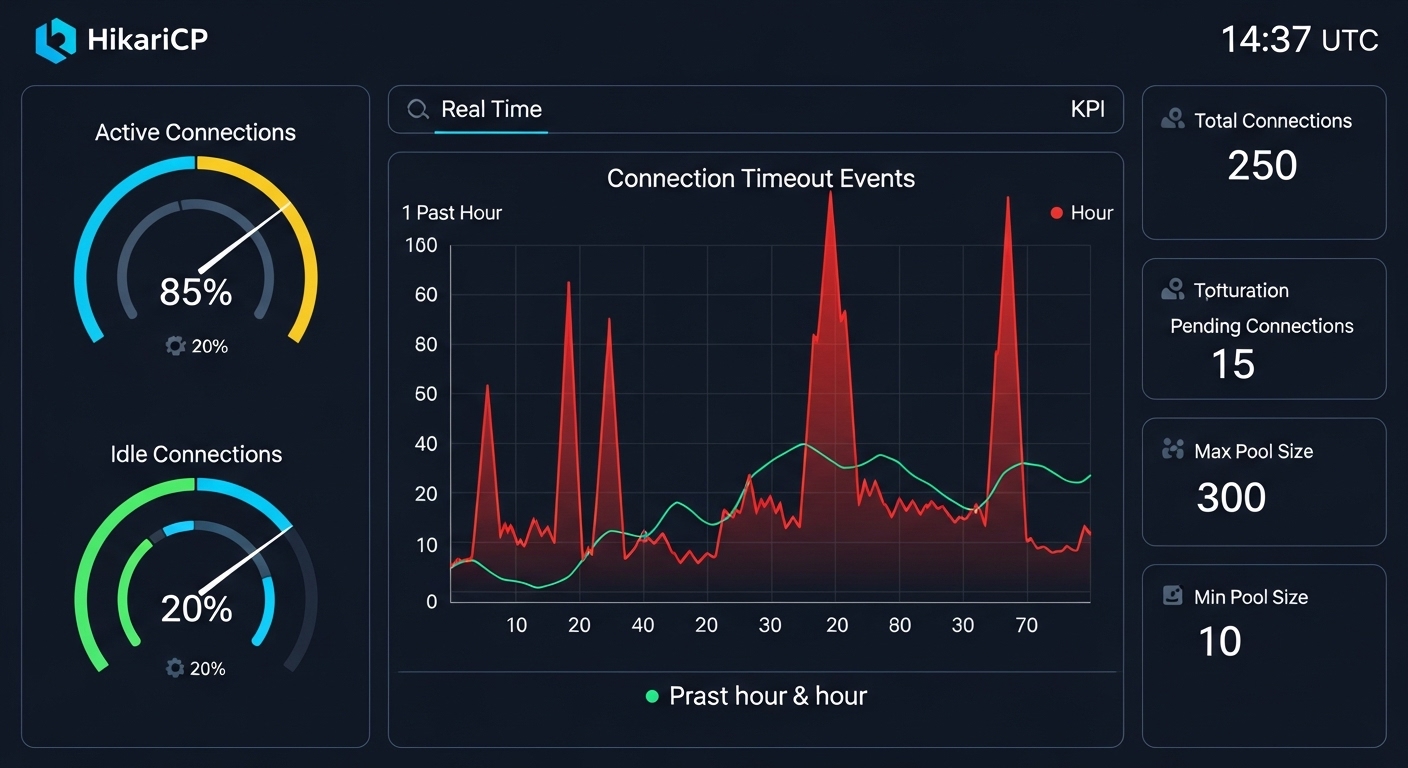Viewport: 1408px width, 768px height.
Task: Click the 14:37 UTC clock display
Action: [1298, 40]
